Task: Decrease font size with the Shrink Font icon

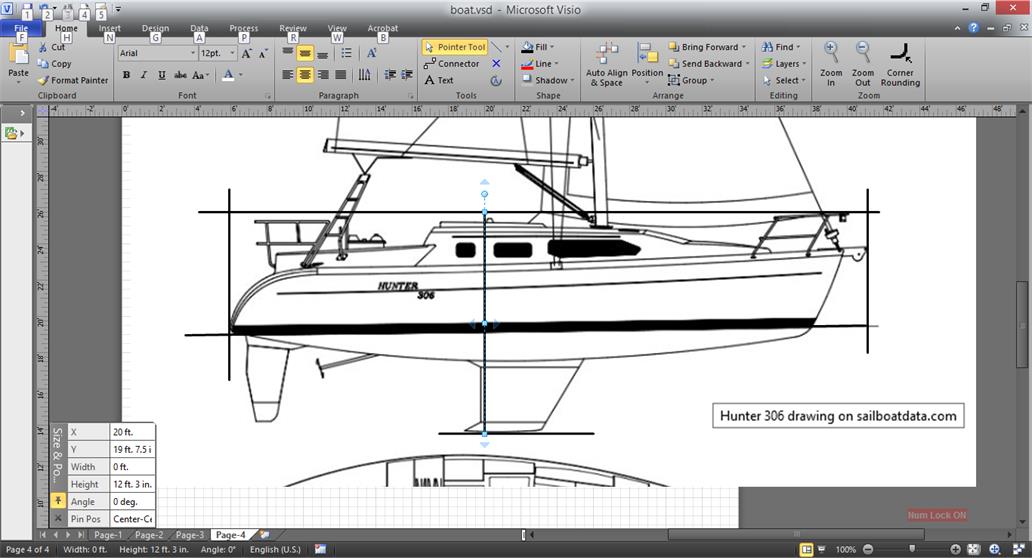Action: 263,53
